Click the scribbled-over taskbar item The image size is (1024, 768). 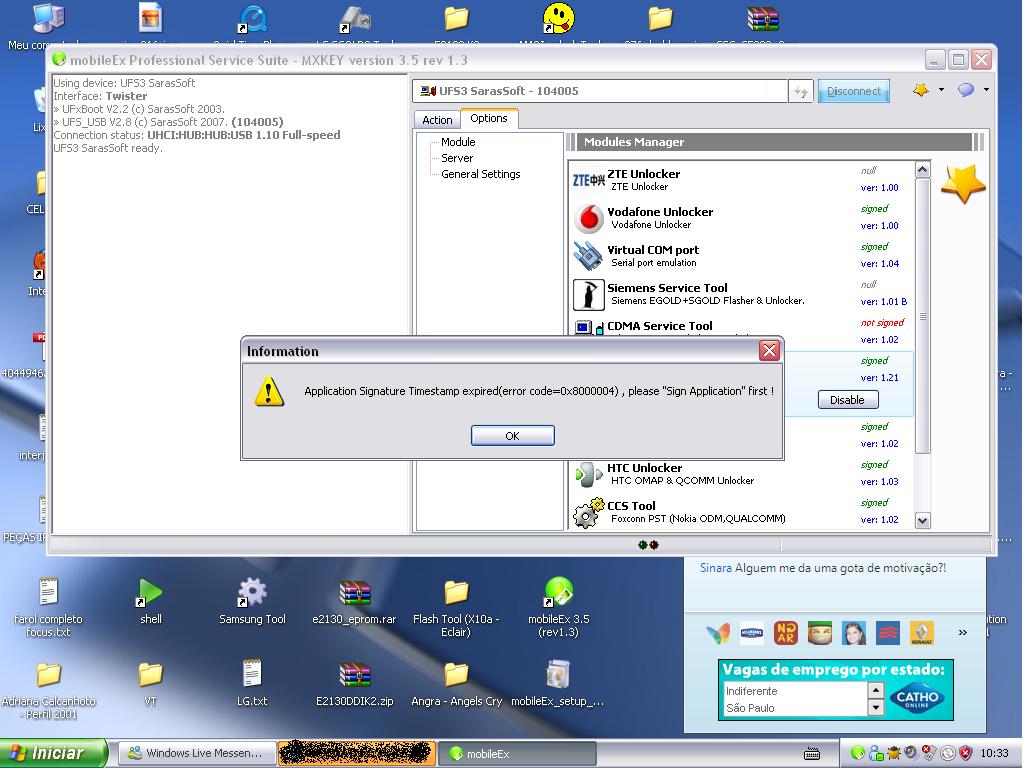click(x=357, y=753)
